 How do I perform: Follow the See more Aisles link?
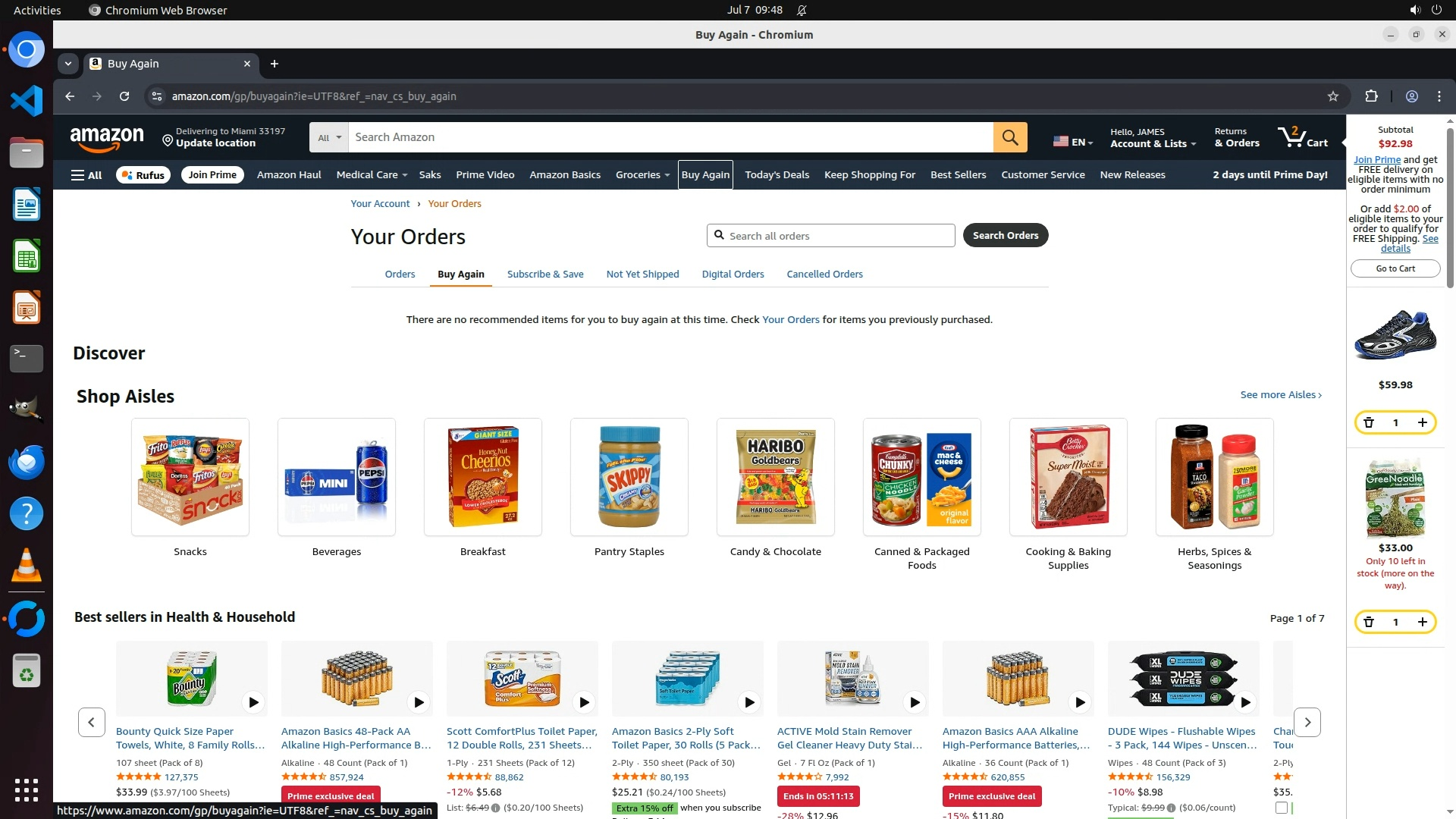click(1281, 395)
